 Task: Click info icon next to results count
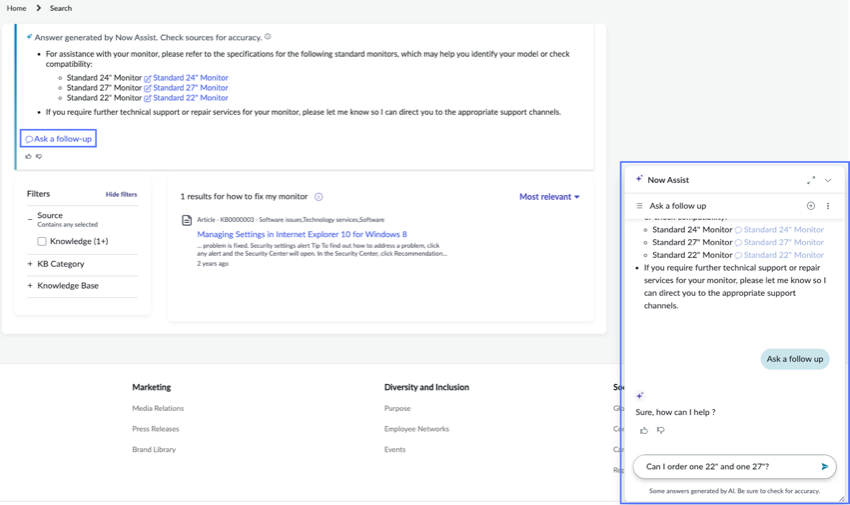[319, 197]
